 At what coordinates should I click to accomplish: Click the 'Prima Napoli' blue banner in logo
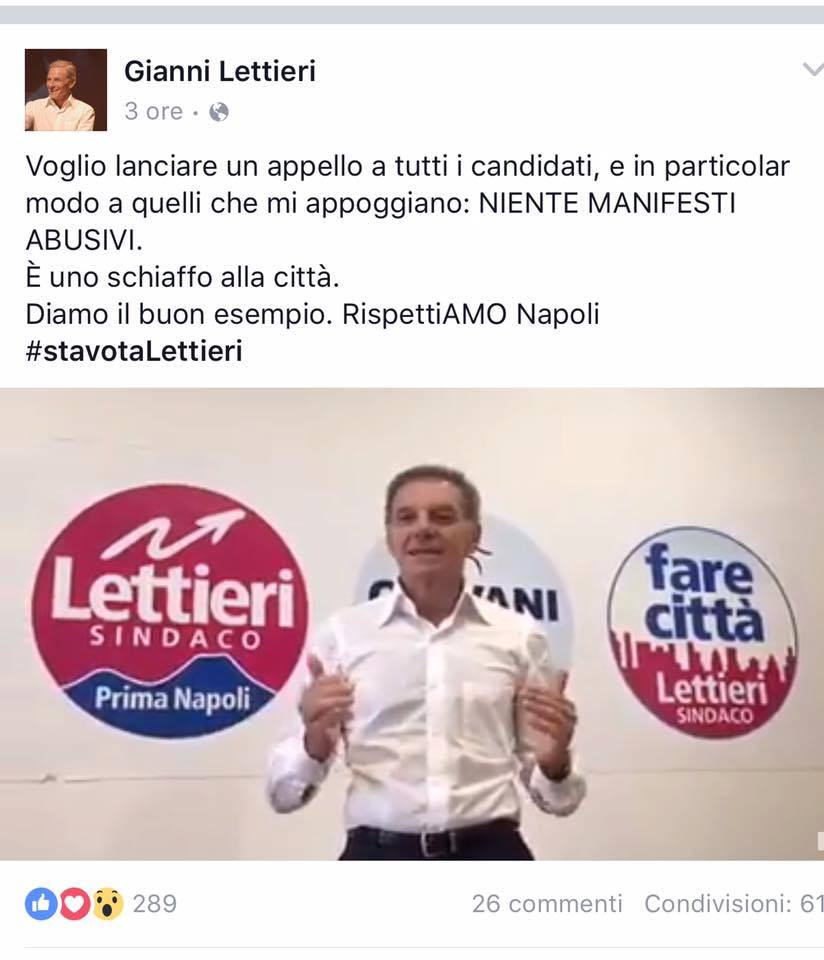pyautogui.click(x=172, y=698)
